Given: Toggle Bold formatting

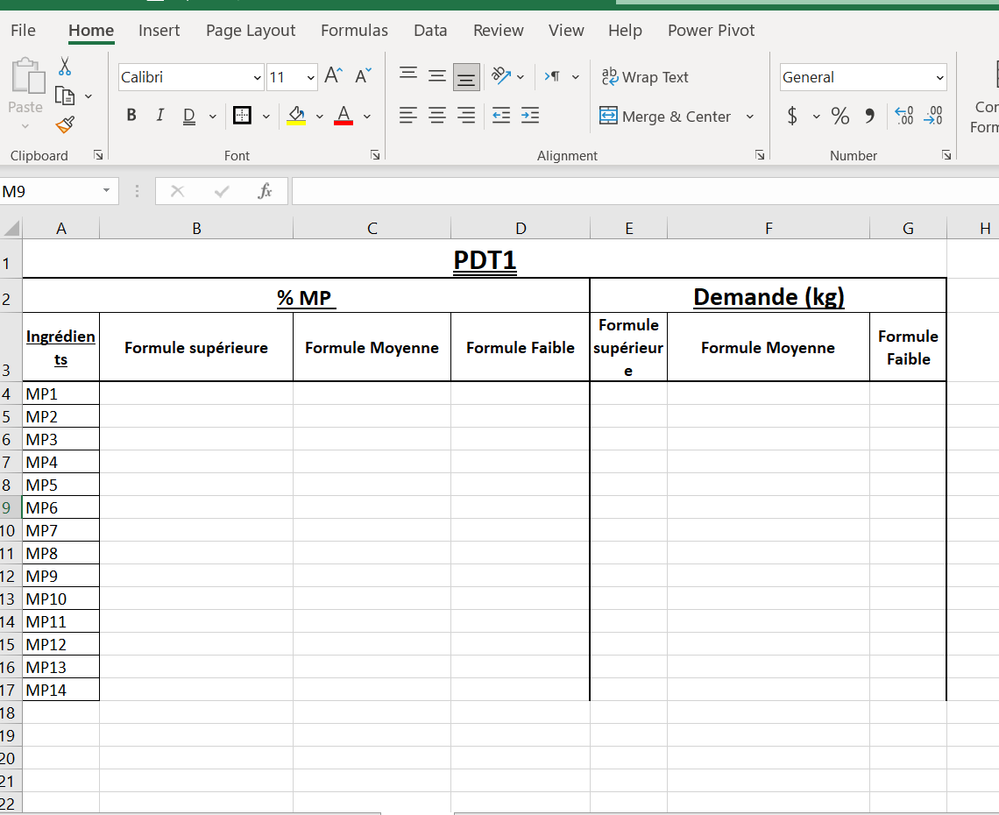Looking at the screenshot, I should [131, 115].
